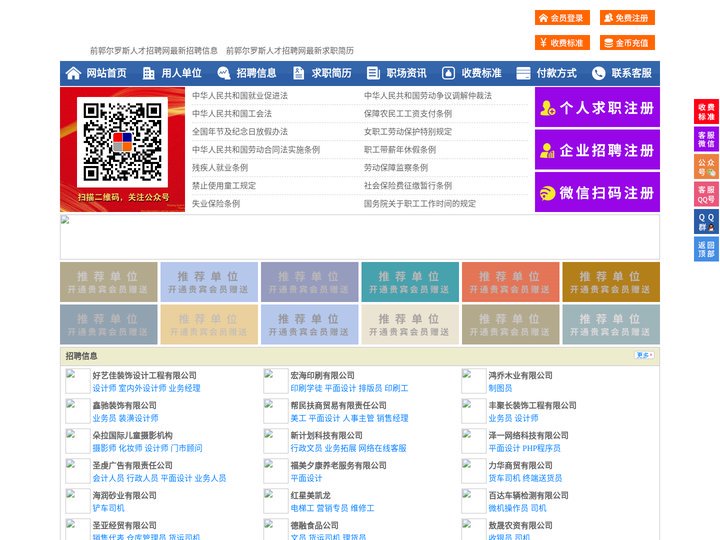
Task: Click the phone icon beside 联系客服
Action: coord(598,73)
